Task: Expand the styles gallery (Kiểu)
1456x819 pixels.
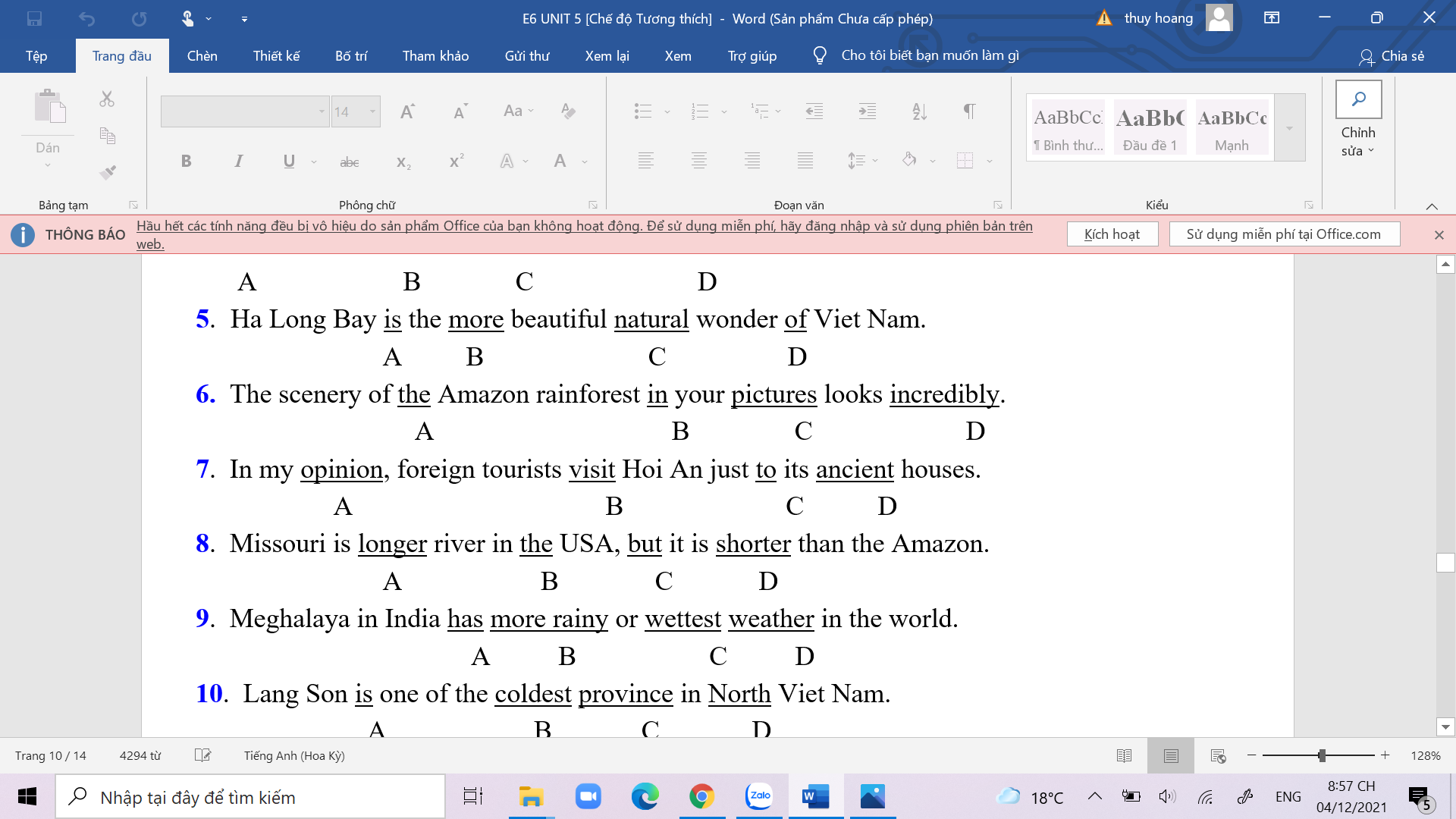Action: tap(1289, 128)
